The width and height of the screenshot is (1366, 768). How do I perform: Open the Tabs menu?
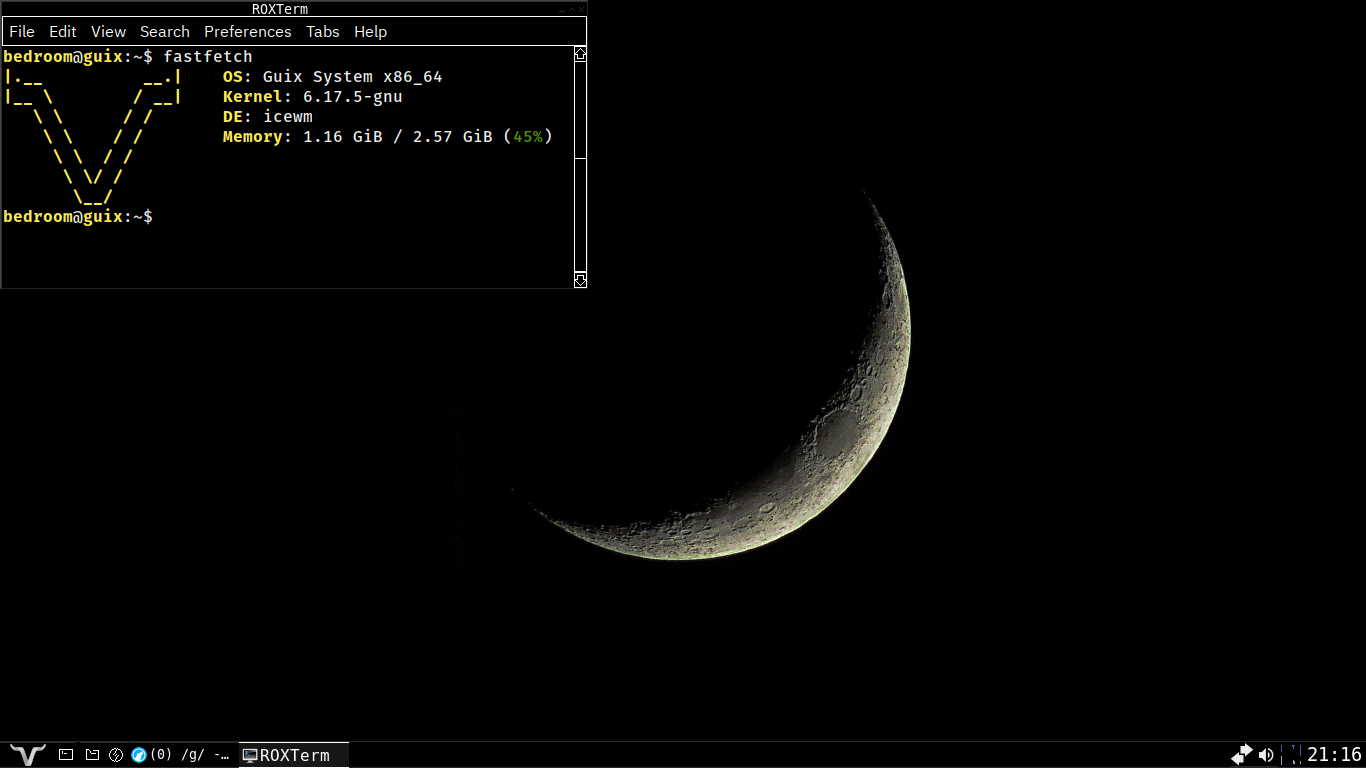(323, 32)
